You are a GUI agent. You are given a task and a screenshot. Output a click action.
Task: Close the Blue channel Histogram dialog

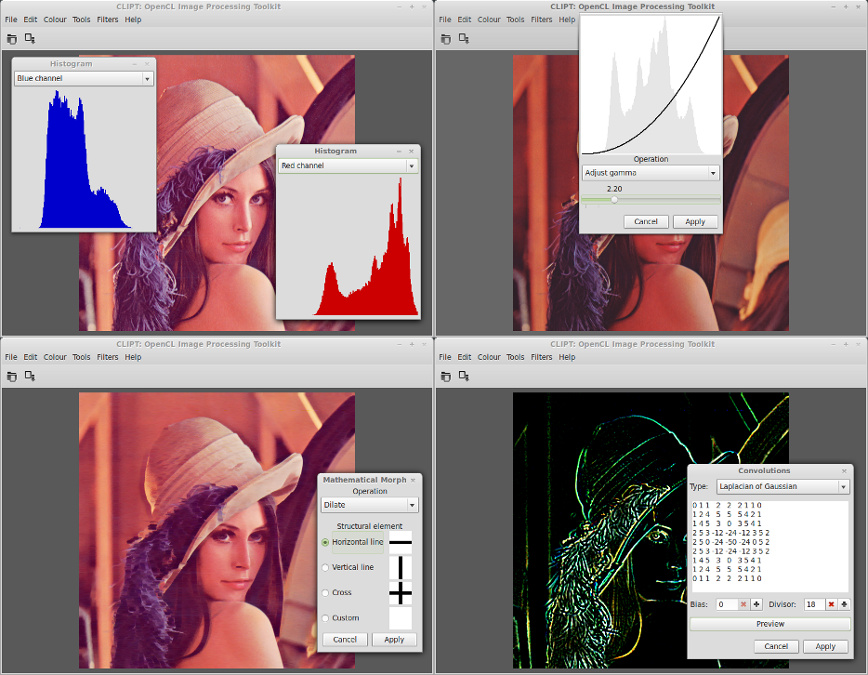147,64
